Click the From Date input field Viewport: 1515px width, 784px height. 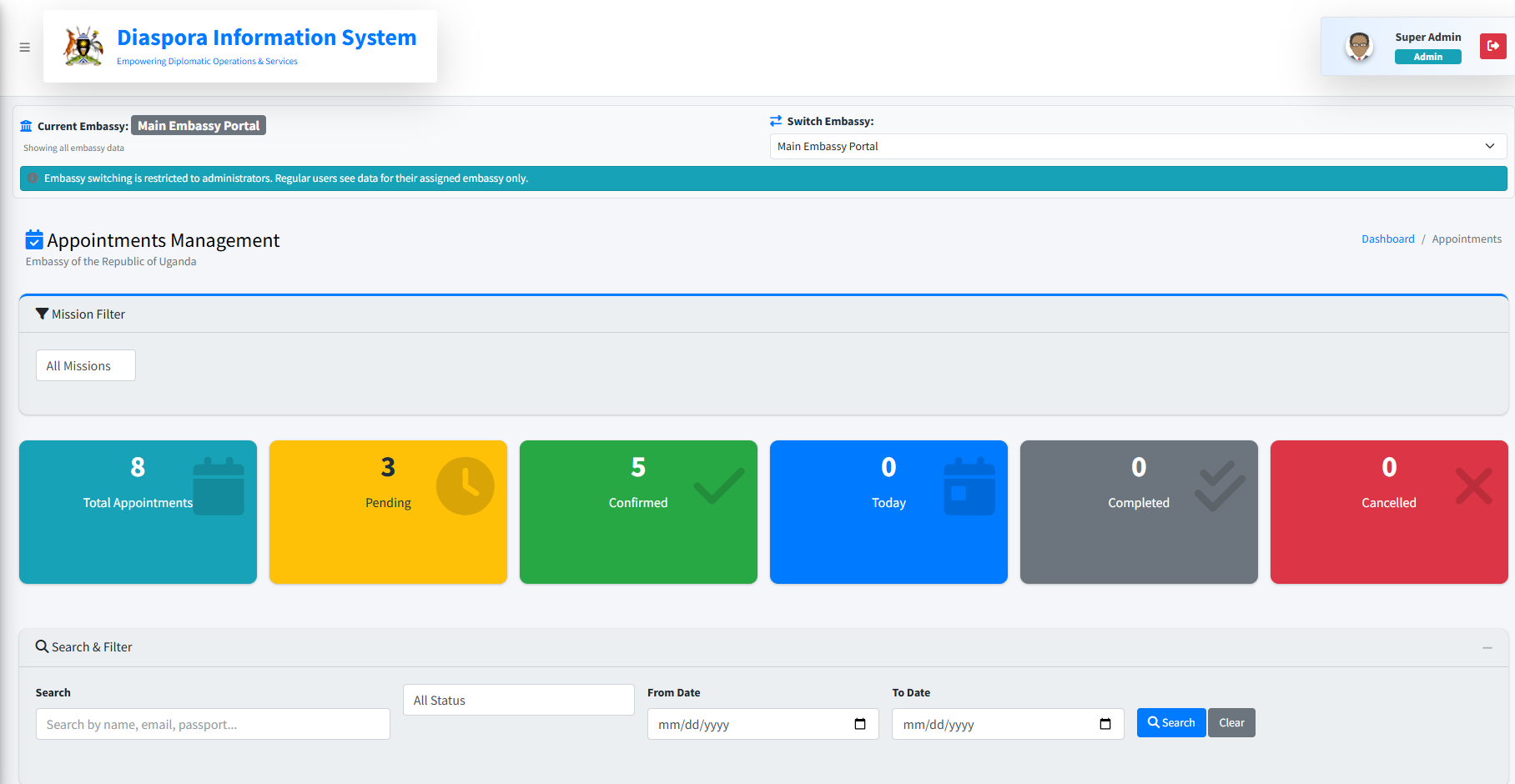coord(763,724)
